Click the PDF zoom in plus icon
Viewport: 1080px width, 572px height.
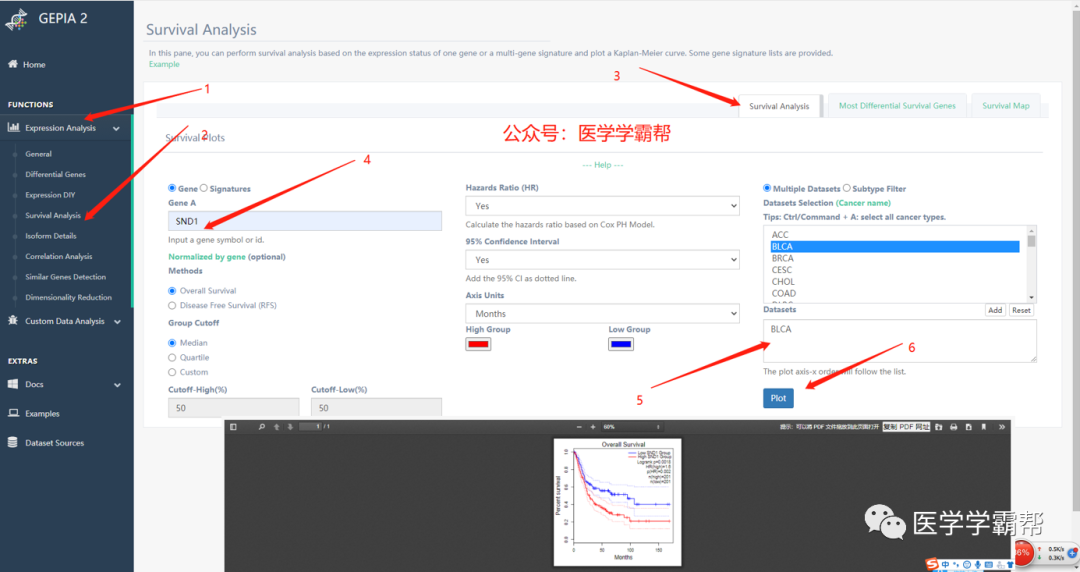[593, 427]
